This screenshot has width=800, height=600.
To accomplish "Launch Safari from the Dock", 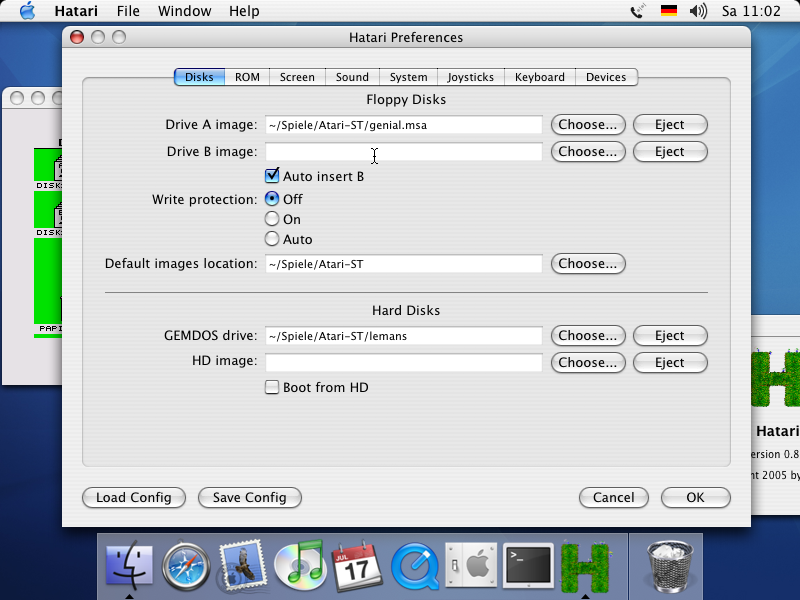I will coord(186,566).
